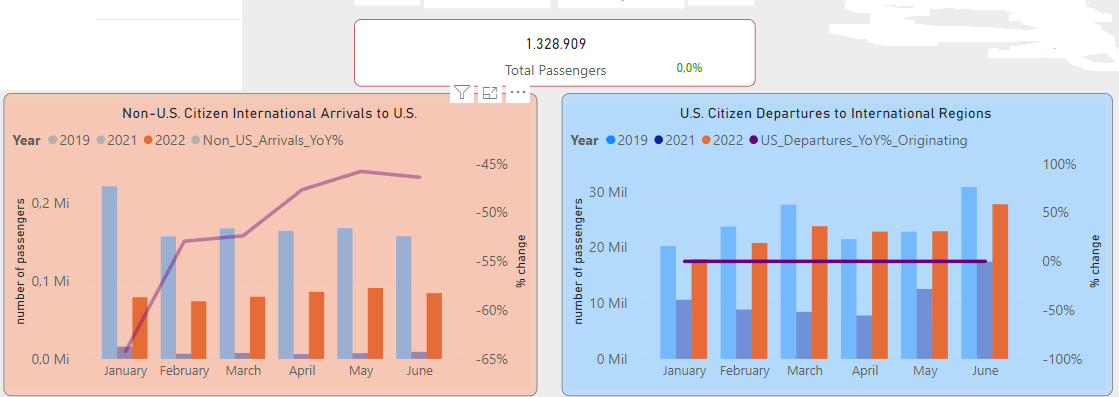This screenshot has height=397, width=1119.
Task: Select US_Departures_YoY%_Originating legend entry
Action: point(858,140)
